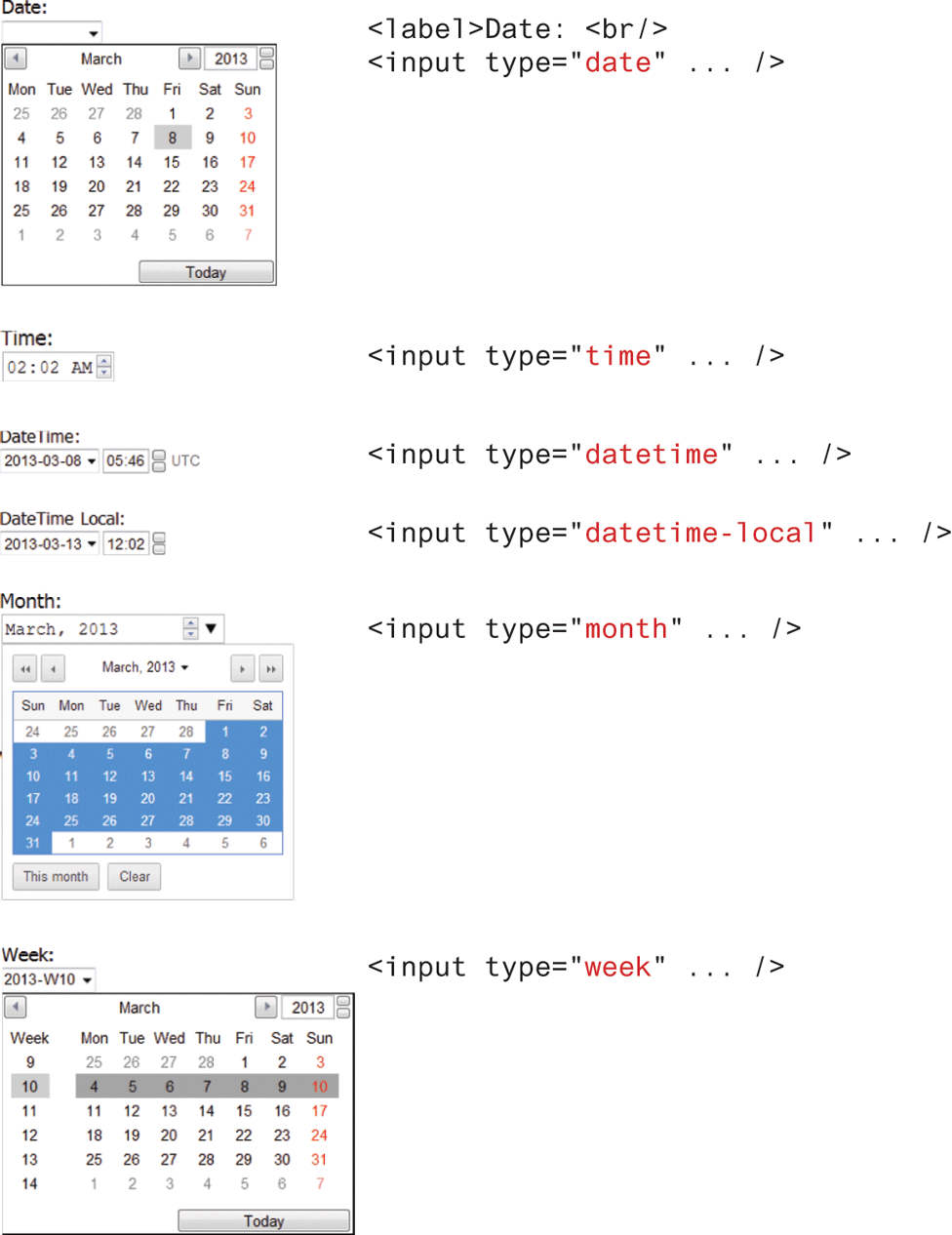Go to next month in Week calendar

point(265,1007)
